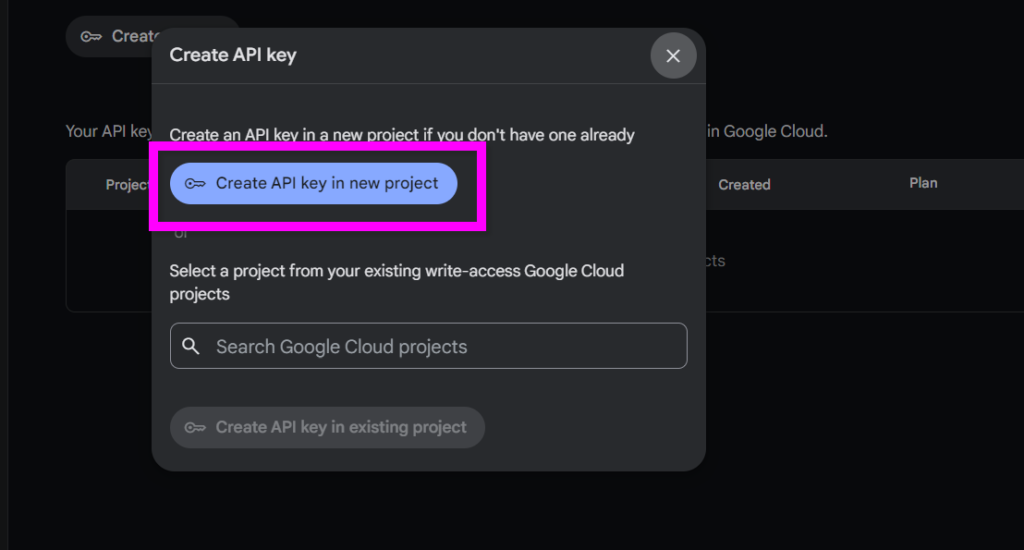Click key icon on new project button
1024x550 pixels.
[195, 184]
